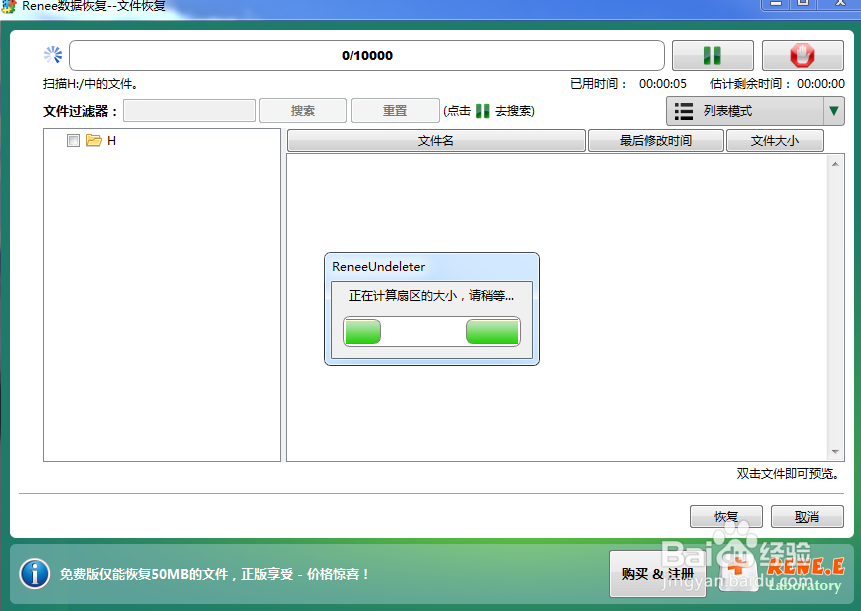This screenshot has width=861, height=611.
Task: Click the 免费版仅能恢复50MB的文件 banner text
Action: coord(215,574)
